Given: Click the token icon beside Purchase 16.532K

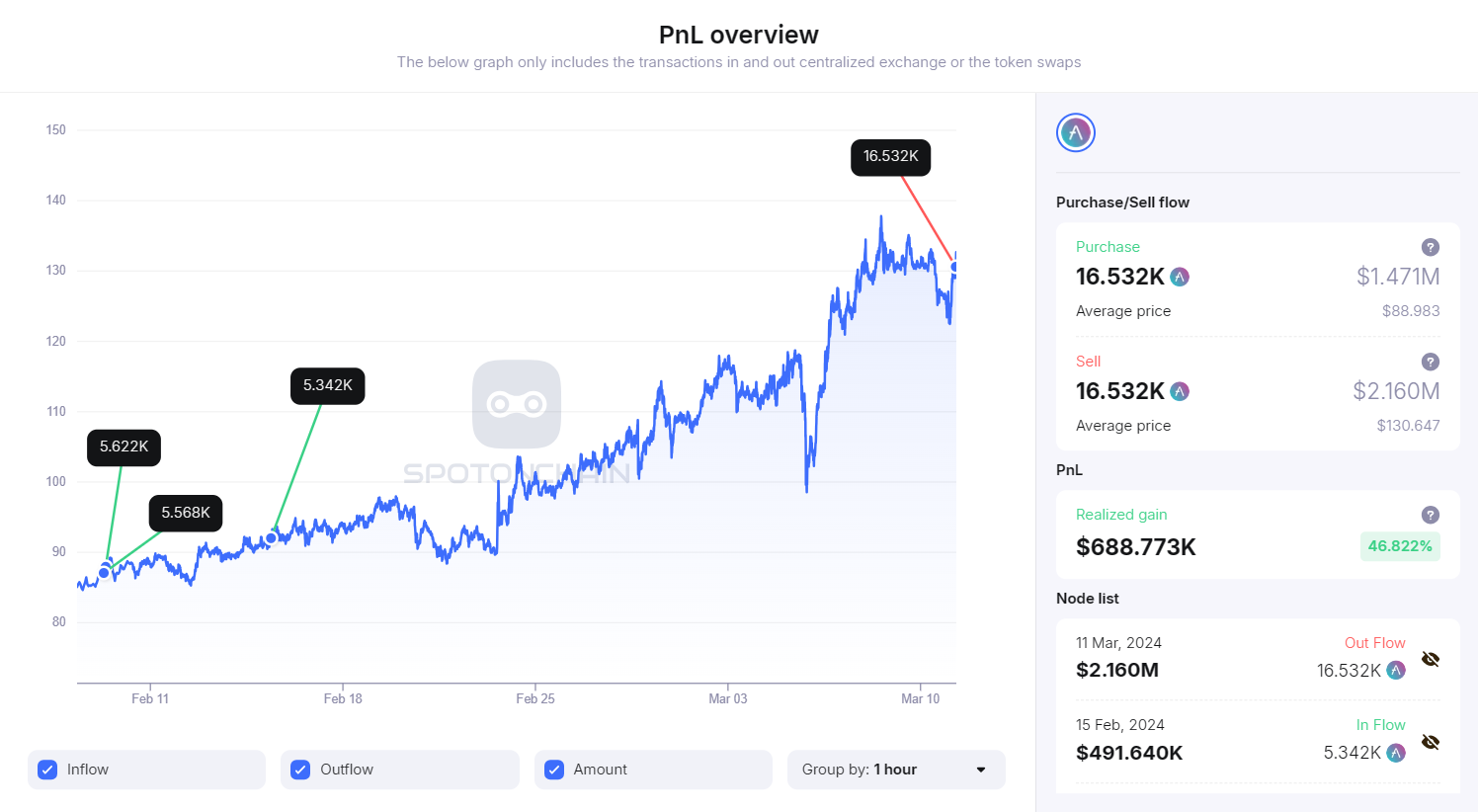Looking at the screenshot, I should pos(1180,278).
